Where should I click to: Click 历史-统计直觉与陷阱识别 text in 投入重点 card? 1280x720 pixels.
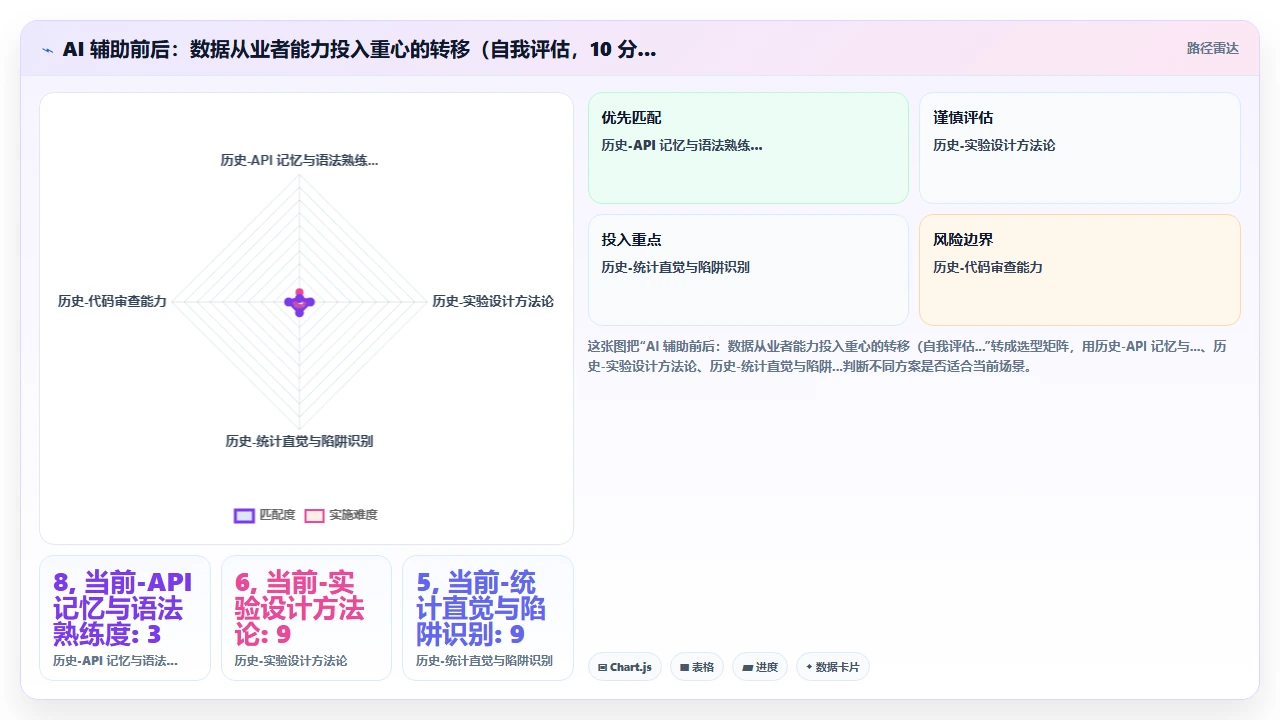pos(675,267)
